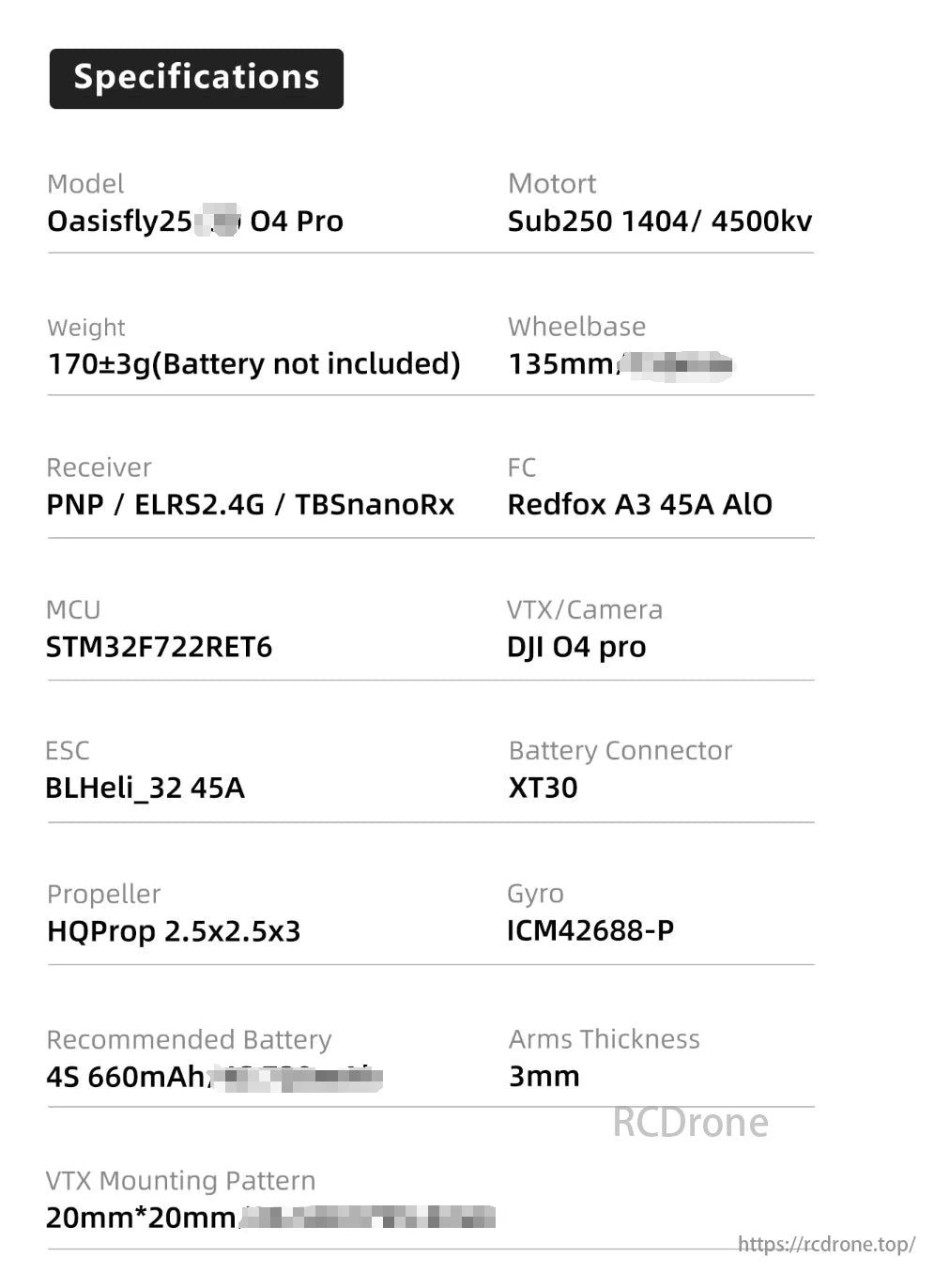
Task: Select the 170±3g weight value
Action: (x=253, y=364)
